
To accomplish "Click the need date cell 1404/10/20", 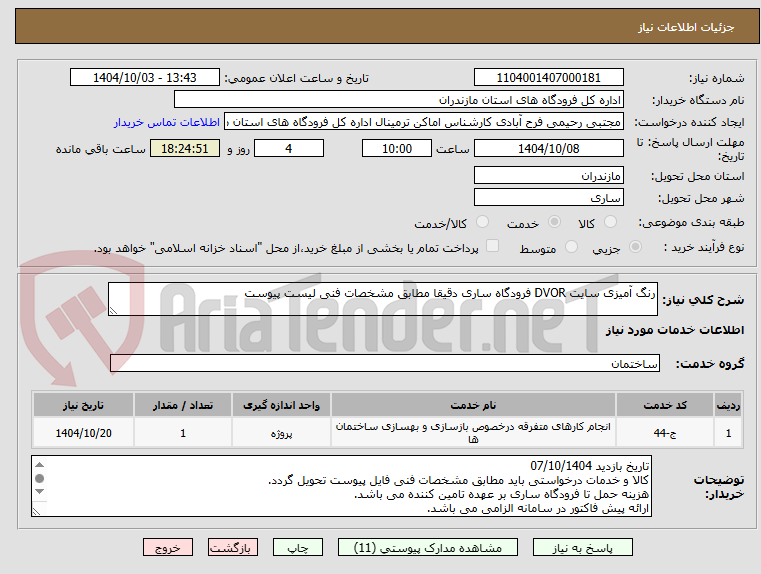I will click(x=83, y=433).
